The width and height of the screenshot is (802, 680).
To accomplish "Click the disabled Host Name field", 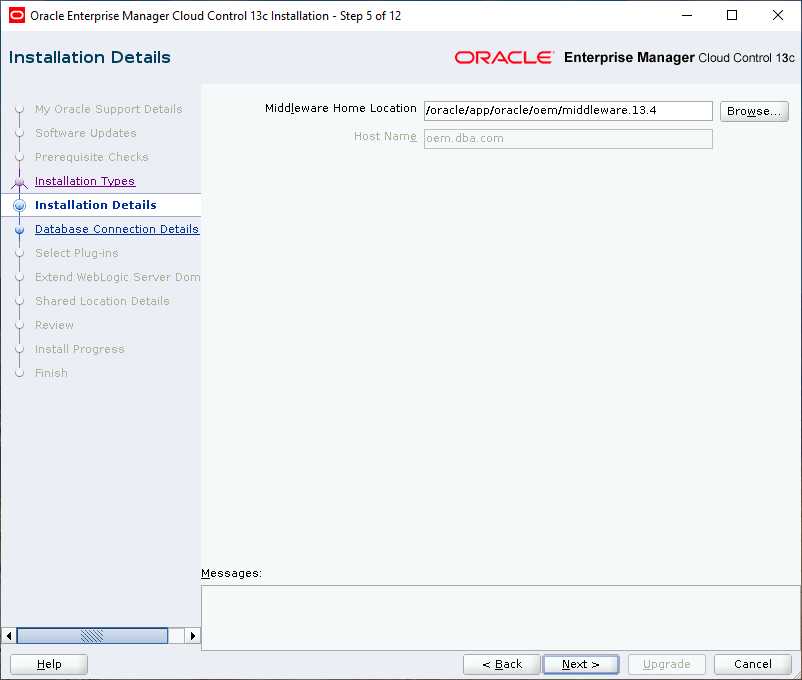I will click(568, 139).
